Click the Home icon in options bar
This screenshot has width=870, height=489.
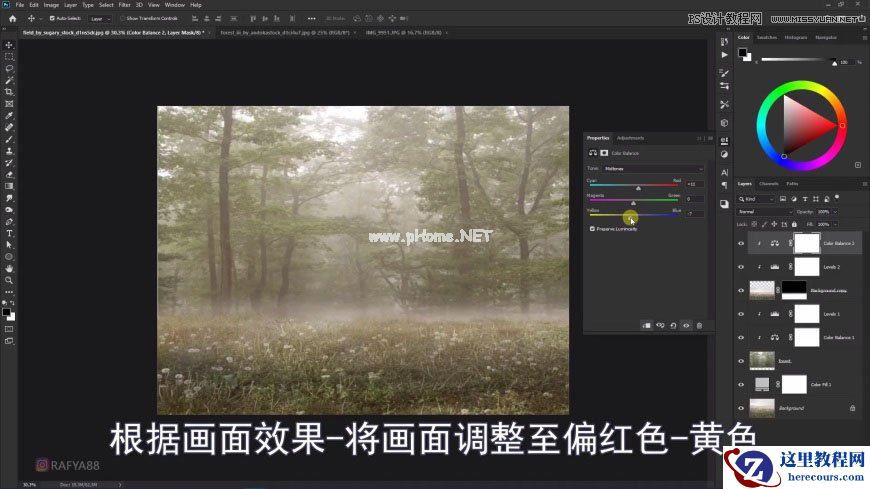coord(13,18)
